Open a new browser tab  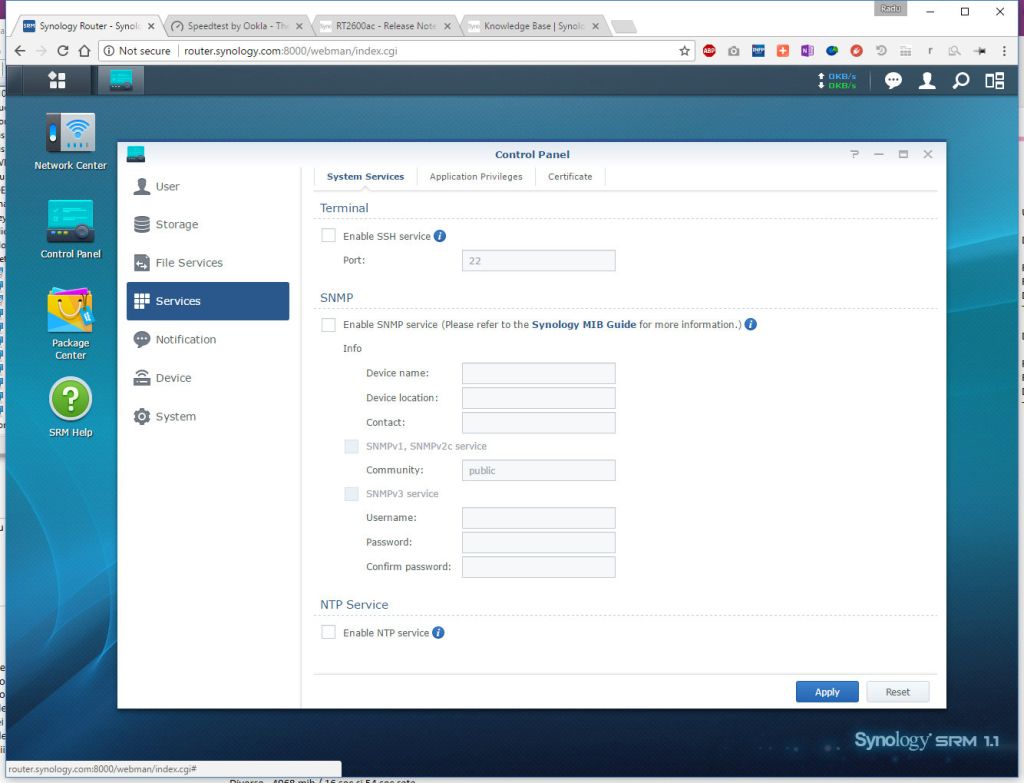[x=624, y=26]
